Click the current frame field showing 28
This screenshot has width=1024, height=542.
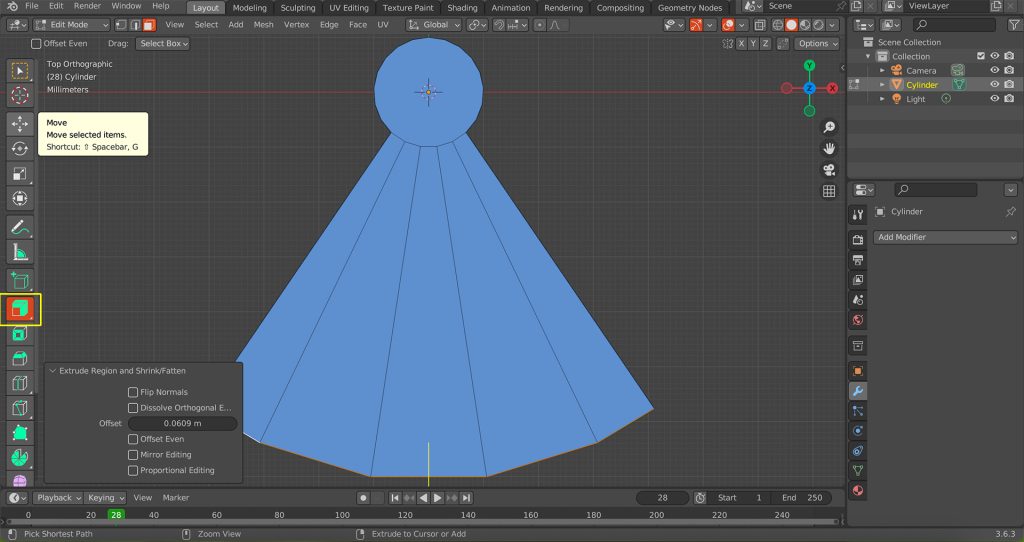[662, 498]
